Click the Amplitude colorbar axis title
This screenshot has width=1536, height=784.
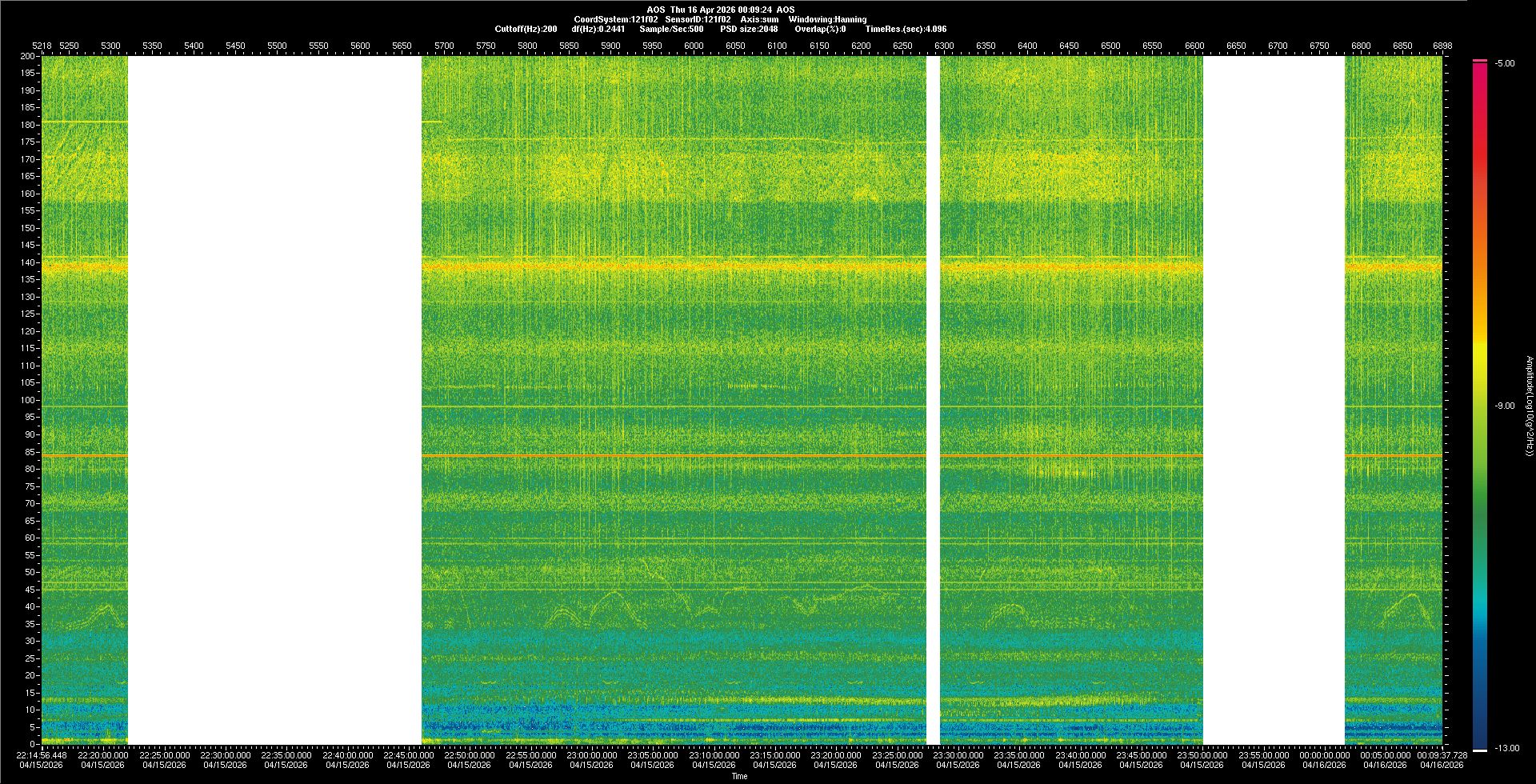[x=1529, y=406]
